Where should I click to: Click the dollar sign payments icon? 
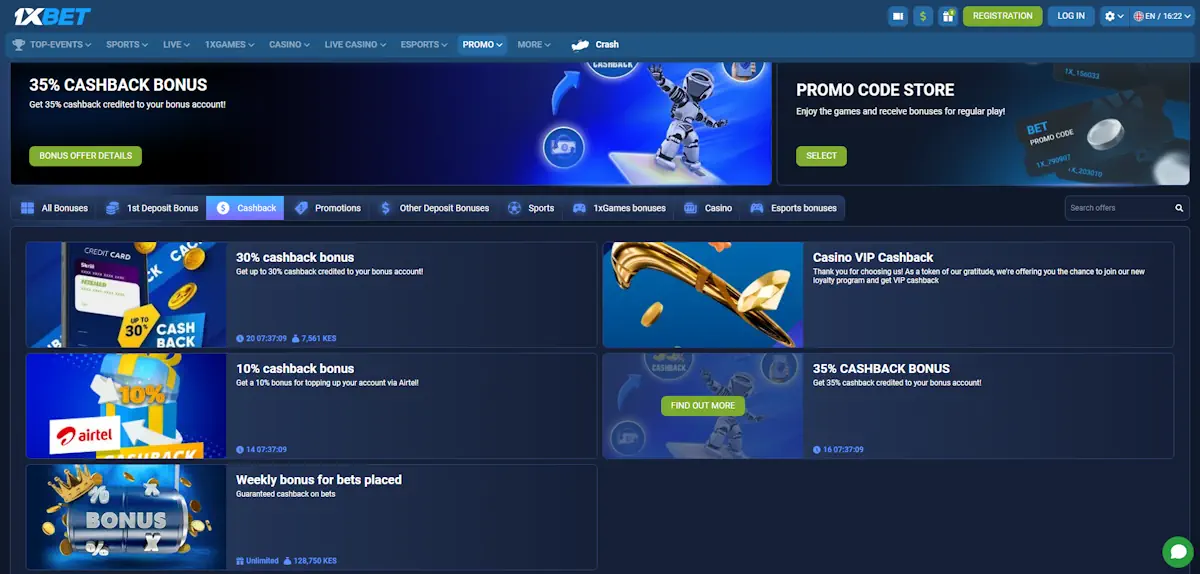[922, 16]
